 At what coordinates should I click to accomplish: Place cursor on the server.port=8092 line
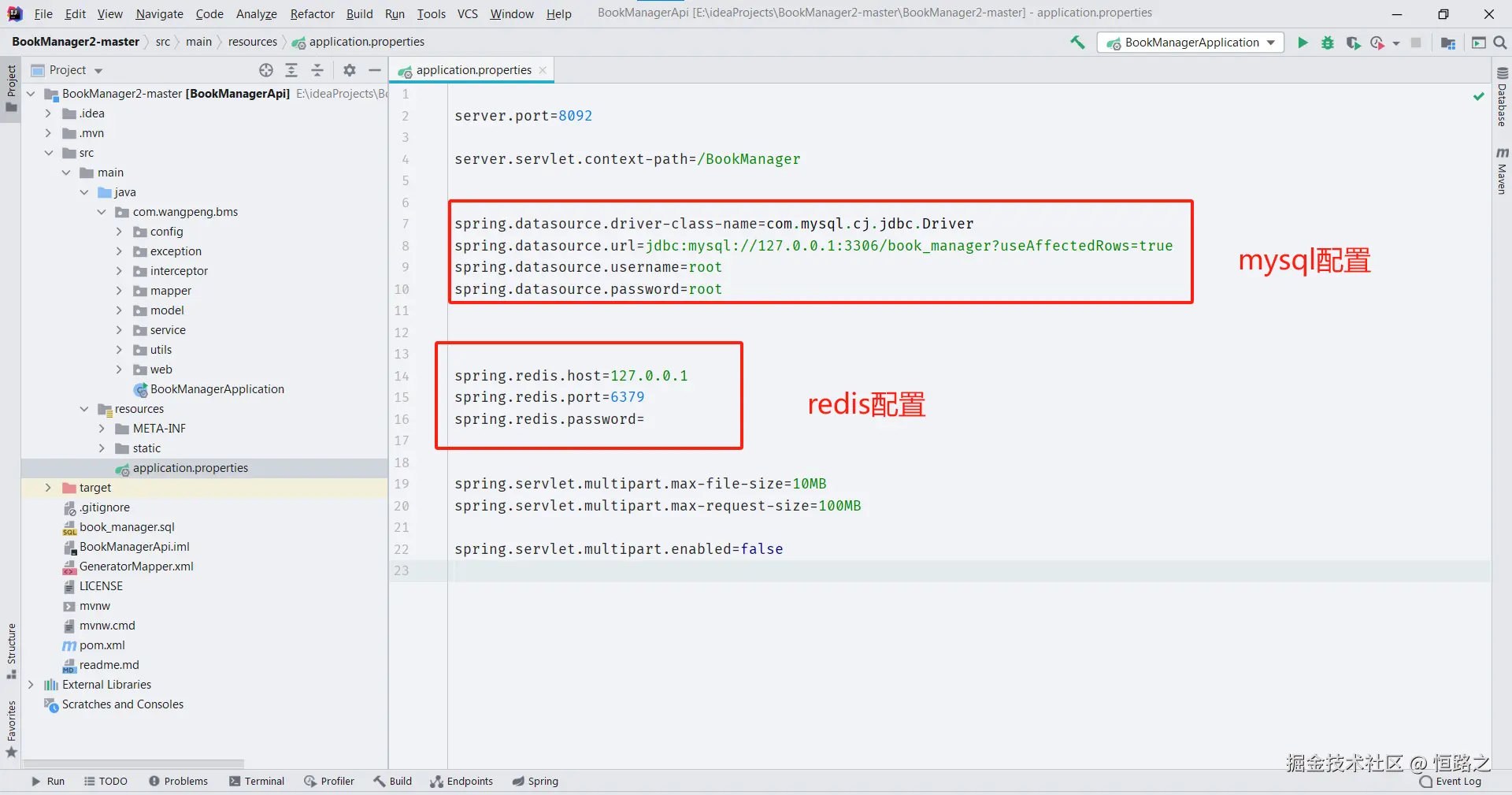coord(523,116)
